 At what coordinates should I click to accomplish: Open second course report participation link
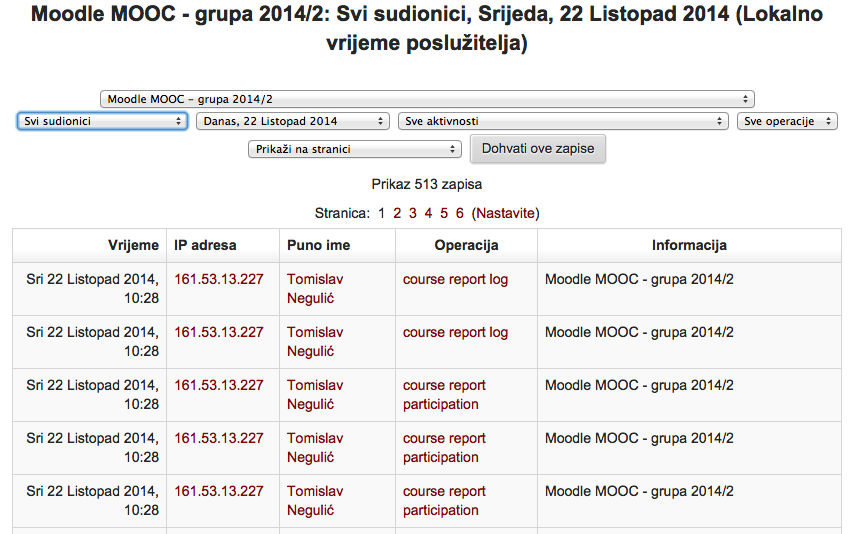click(445, 448)
